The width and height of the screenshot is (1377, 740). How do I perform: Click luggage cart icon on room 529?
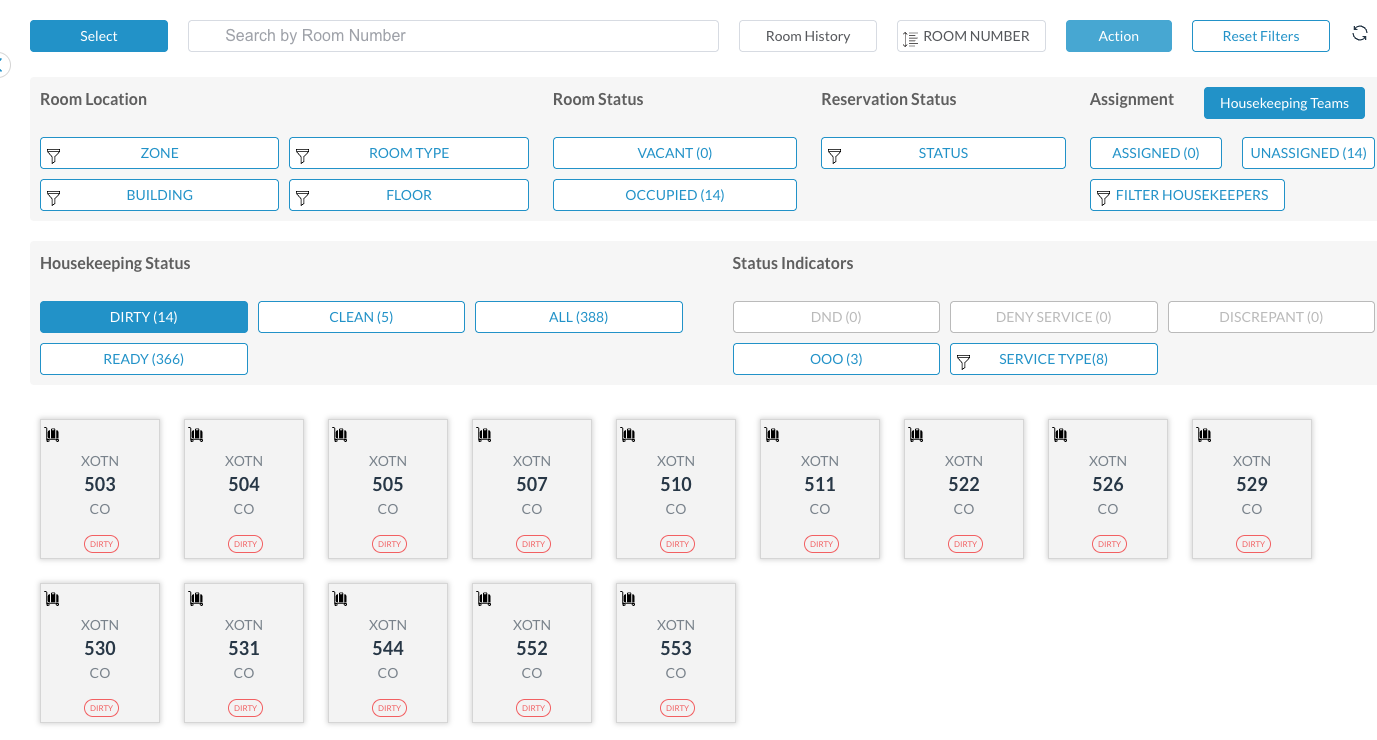(x=1205, y=434)
